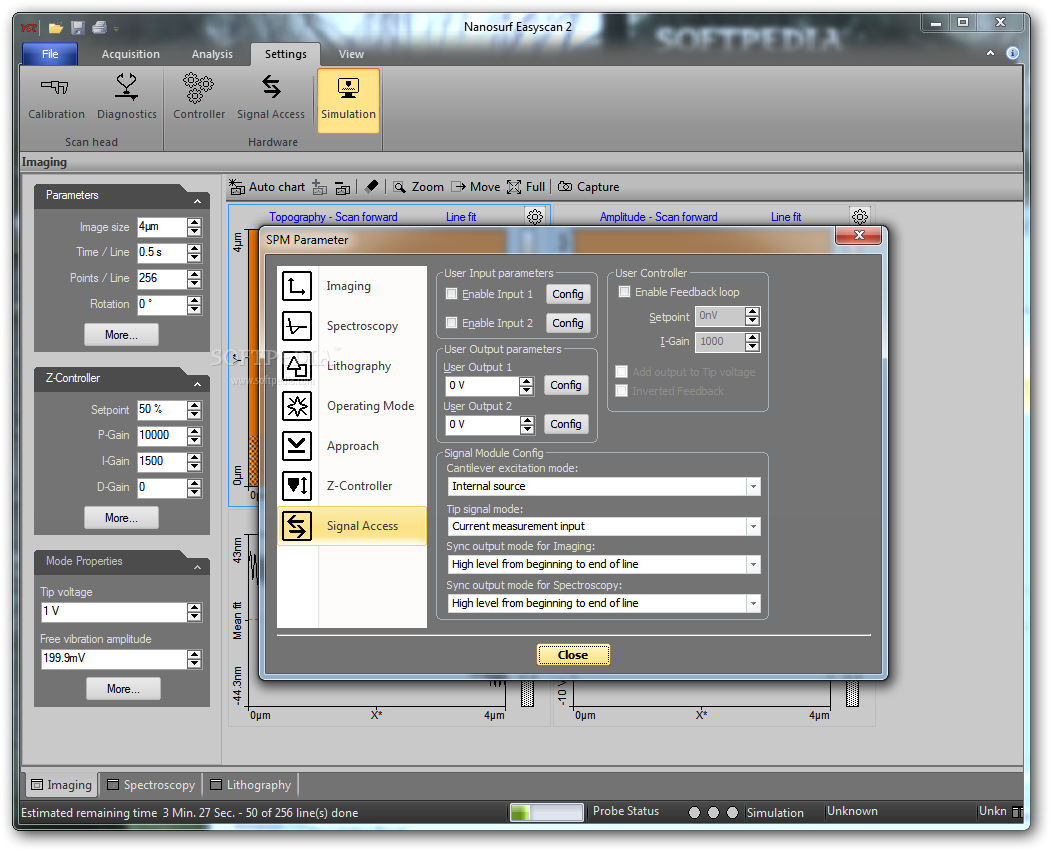1051x851 pixels.
Task: Open scan head Diagnostics
Action: [127, 98]
